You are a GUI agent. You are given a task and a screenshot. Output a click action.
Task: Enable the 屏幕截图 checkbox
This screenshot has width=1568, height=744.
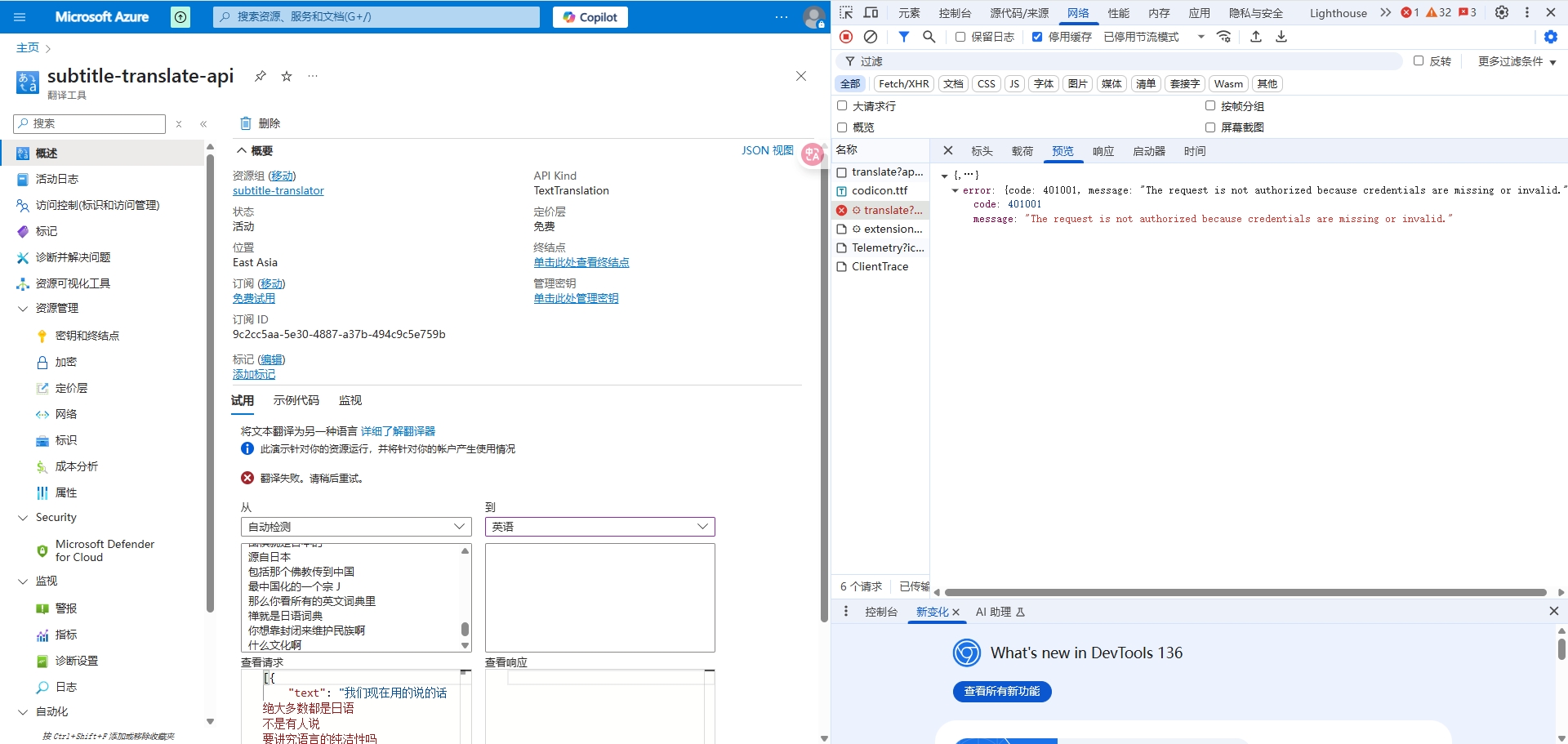click(x=1210, y=127)
